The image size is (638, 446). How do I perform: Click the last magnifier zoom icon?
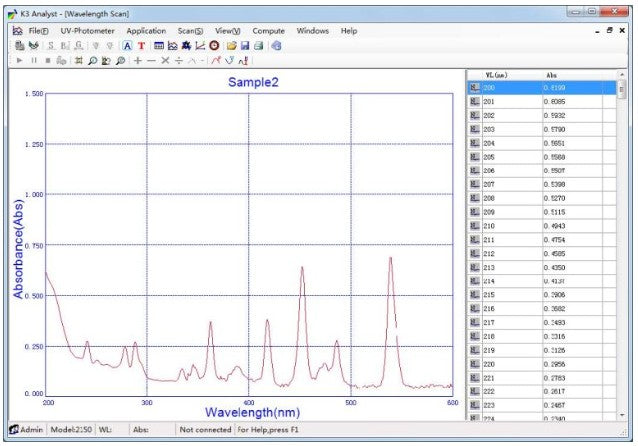[120, 61]
